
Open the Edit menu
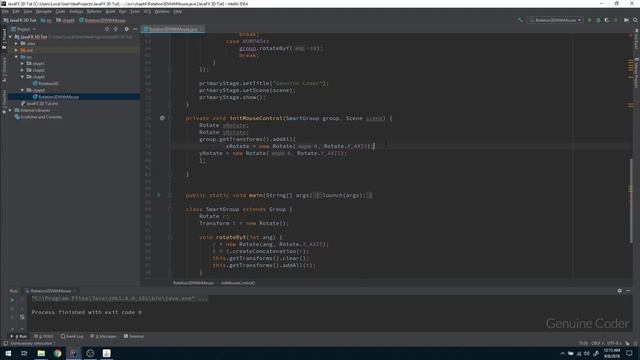point(16,11)
